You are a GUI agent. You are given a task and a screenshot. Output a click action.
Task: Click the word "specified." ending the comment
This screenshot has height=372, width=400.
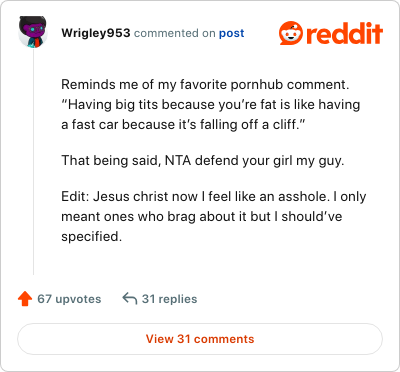click(91, 237)
